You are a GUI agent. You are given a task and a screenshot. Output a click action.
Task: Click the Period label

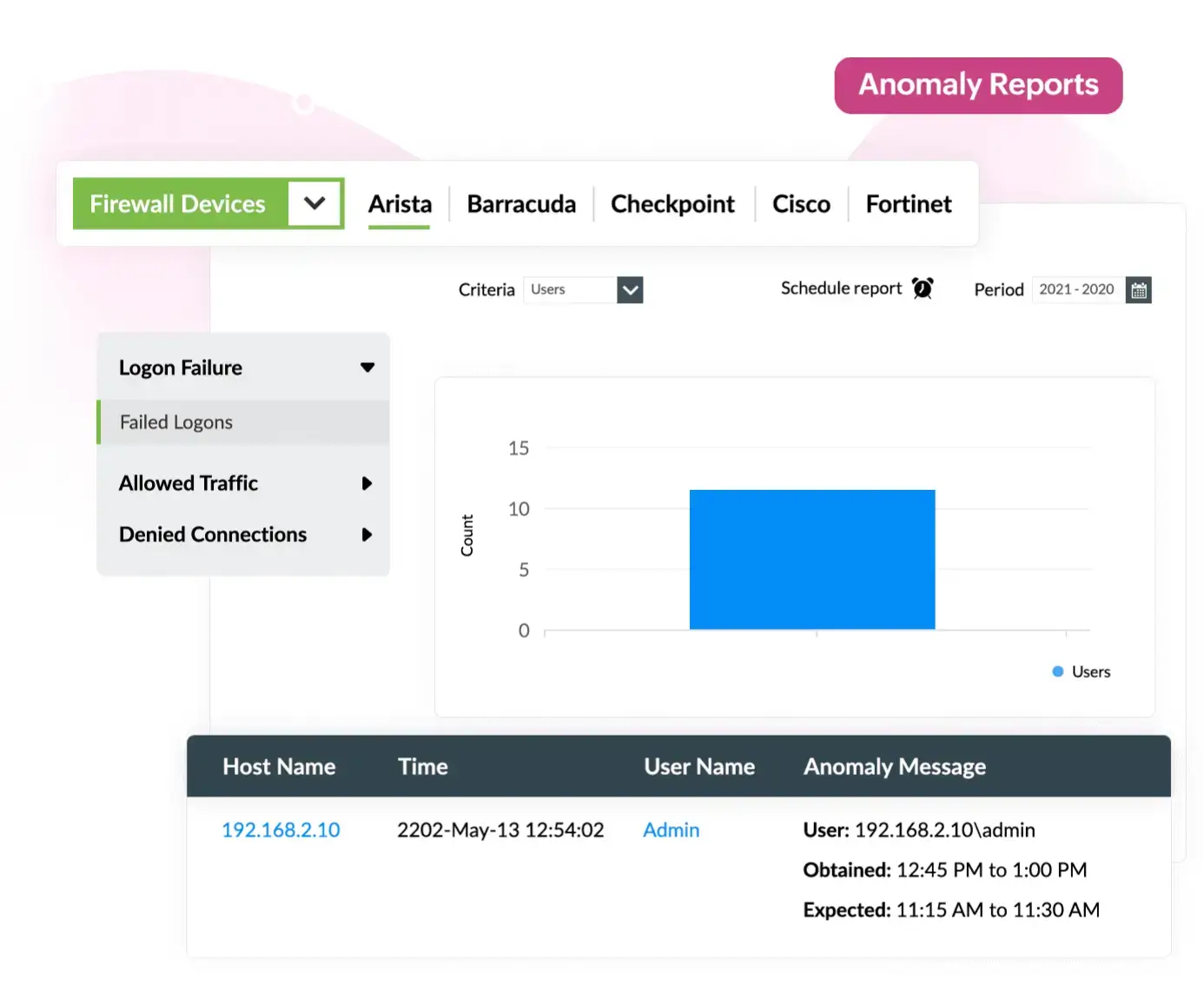click(x=999, y=290)
